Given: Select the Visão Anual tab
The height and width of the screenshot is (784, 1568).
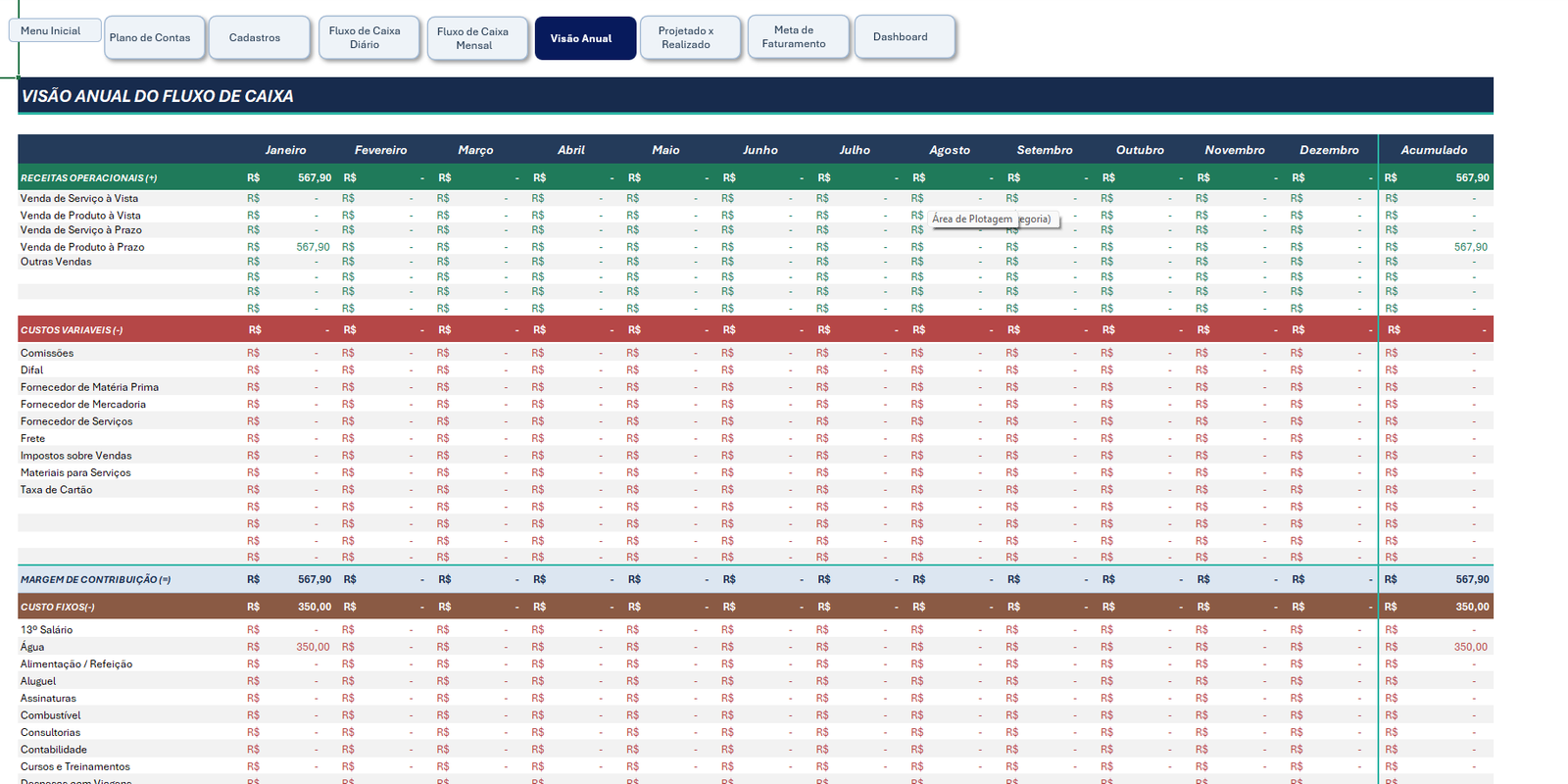Looking at the screenshot, I should (585, 38).
